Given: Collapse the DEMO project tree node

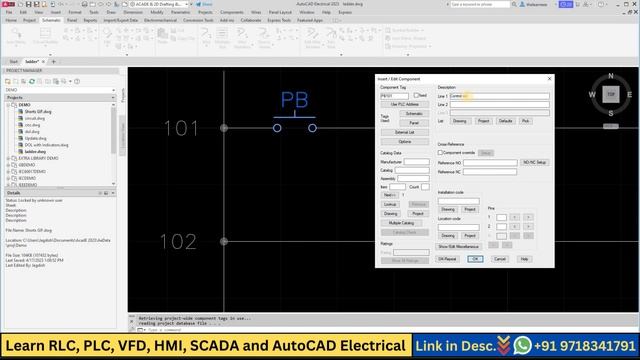Looking at the screenshot, I should tap(8, 105).
